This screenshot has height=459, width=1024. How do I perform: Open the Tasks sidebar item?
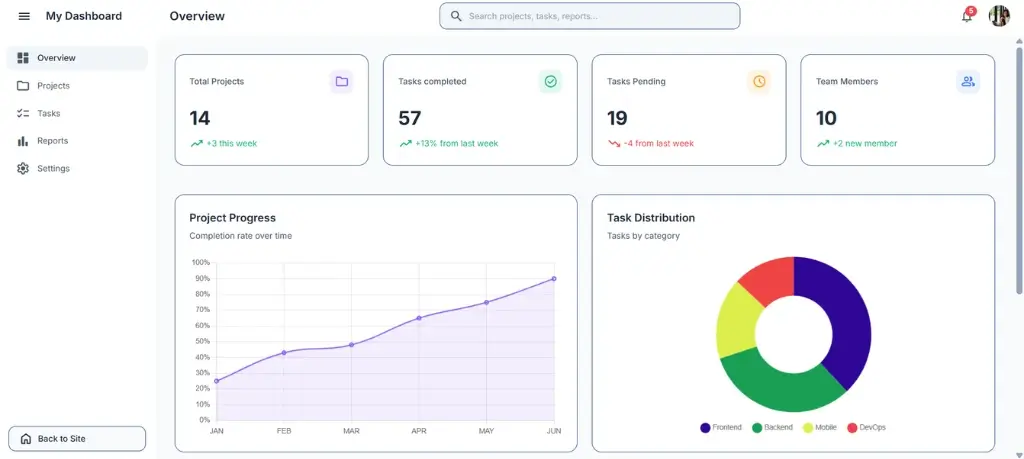click(x=48, y=113)
